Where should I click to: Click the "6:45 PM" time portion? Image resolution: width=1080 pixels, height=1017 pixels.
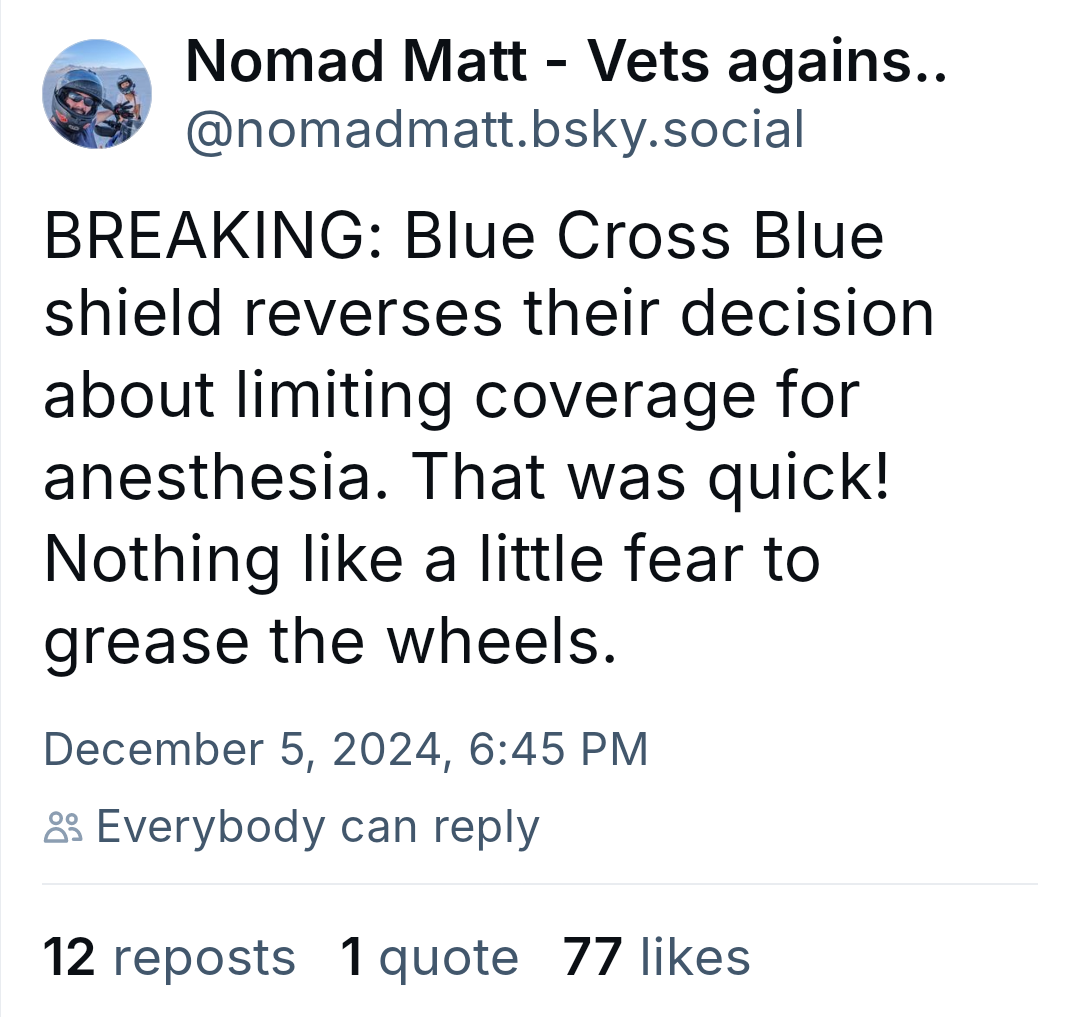(559, 748)
